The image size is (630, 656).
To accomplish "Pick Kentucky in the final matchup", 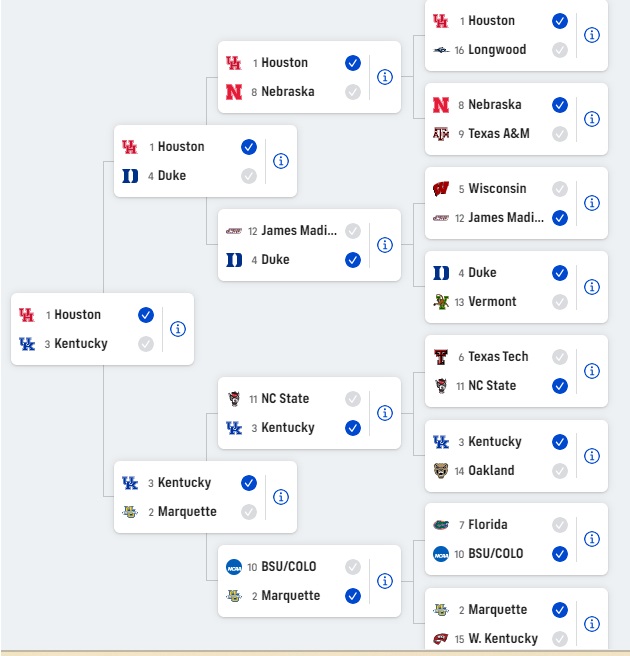I will coord(146,344).
